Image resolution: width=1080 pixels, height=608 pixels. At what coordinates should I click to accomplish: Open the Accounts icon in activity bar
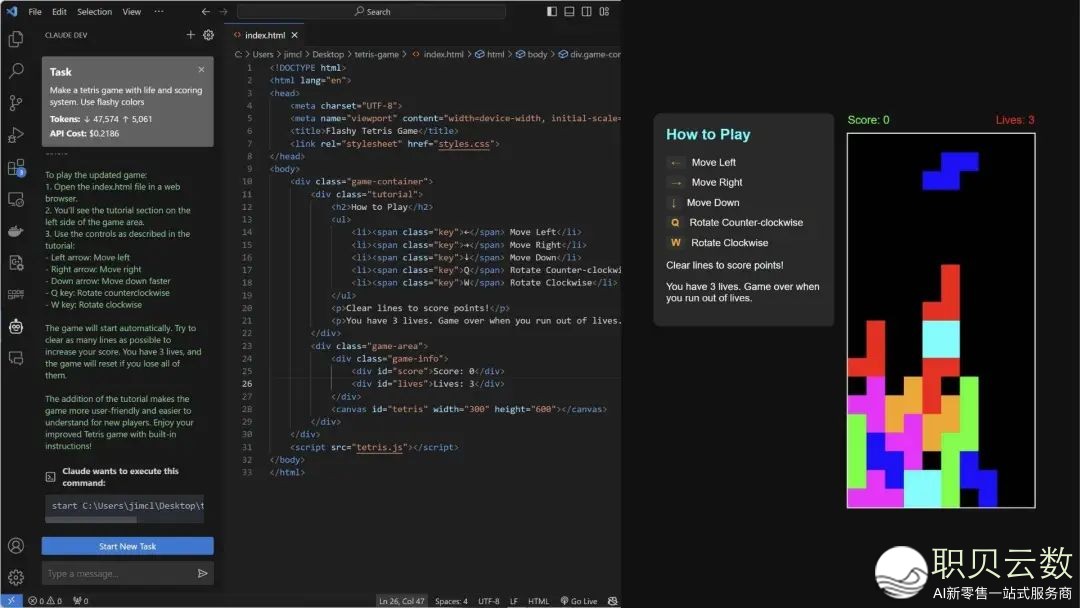(x=15, y=546)
